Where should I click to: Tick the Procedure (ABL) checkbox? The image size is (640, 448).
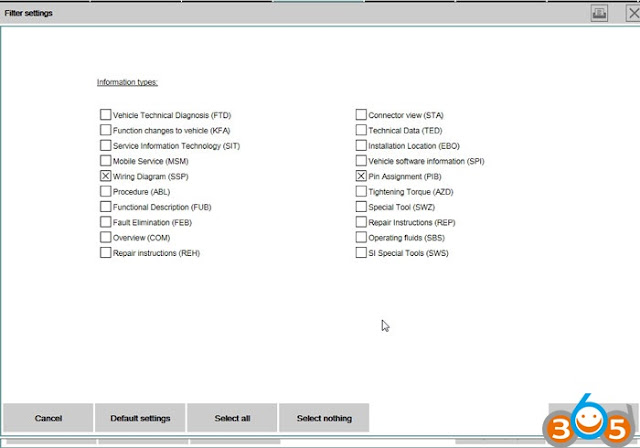click(105, 191)
